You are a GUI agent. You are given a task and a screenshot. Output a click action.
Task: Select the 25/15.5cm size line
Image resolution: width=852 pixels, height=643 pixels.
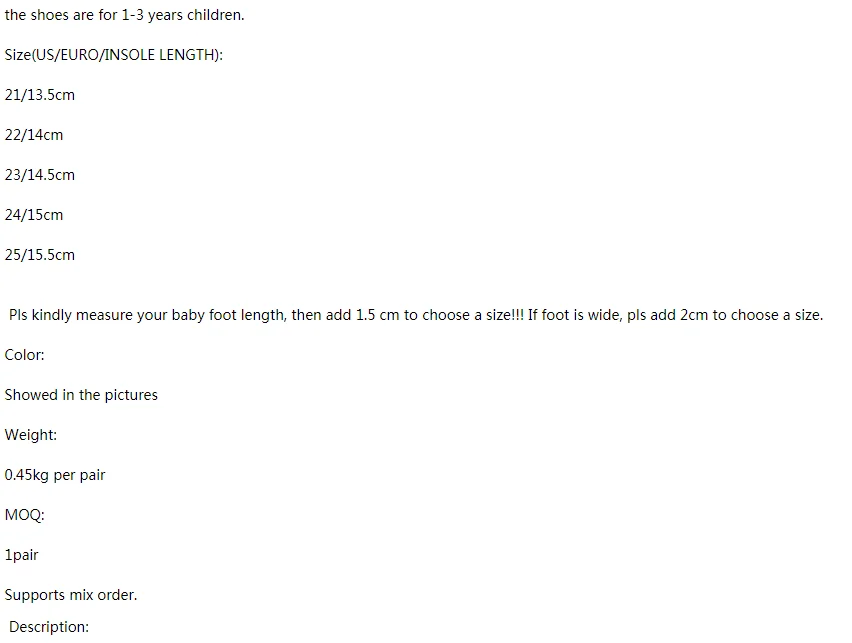[x=40, y=255]
